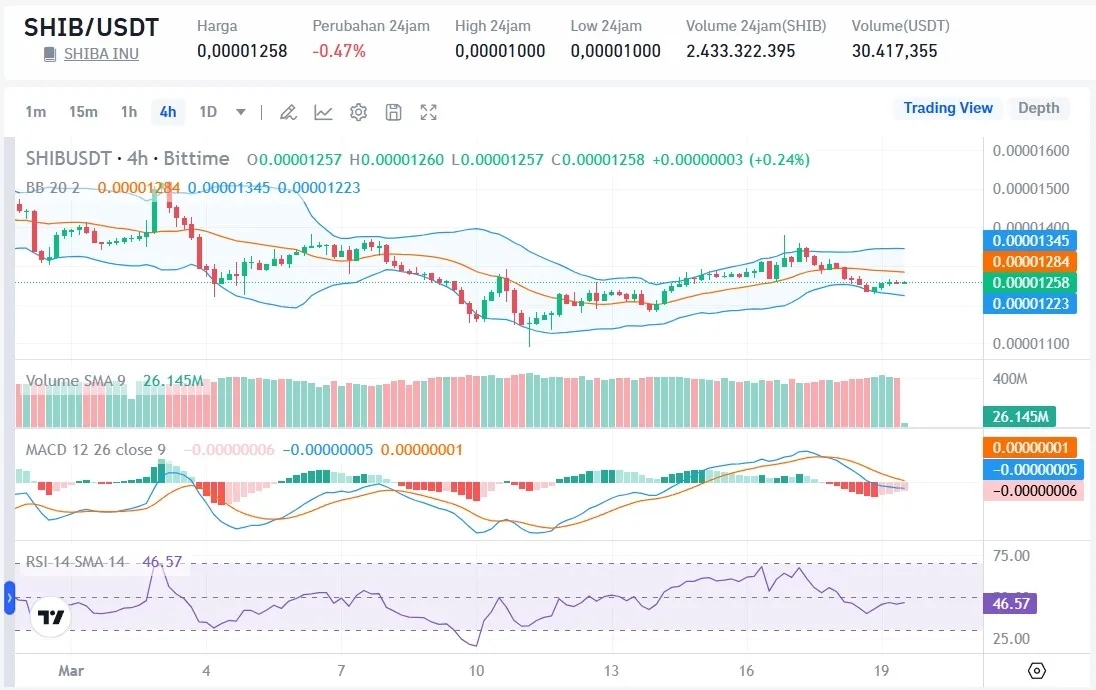
Task: Click the orange basis price label 0.00001284
Action: (1030, 261)
